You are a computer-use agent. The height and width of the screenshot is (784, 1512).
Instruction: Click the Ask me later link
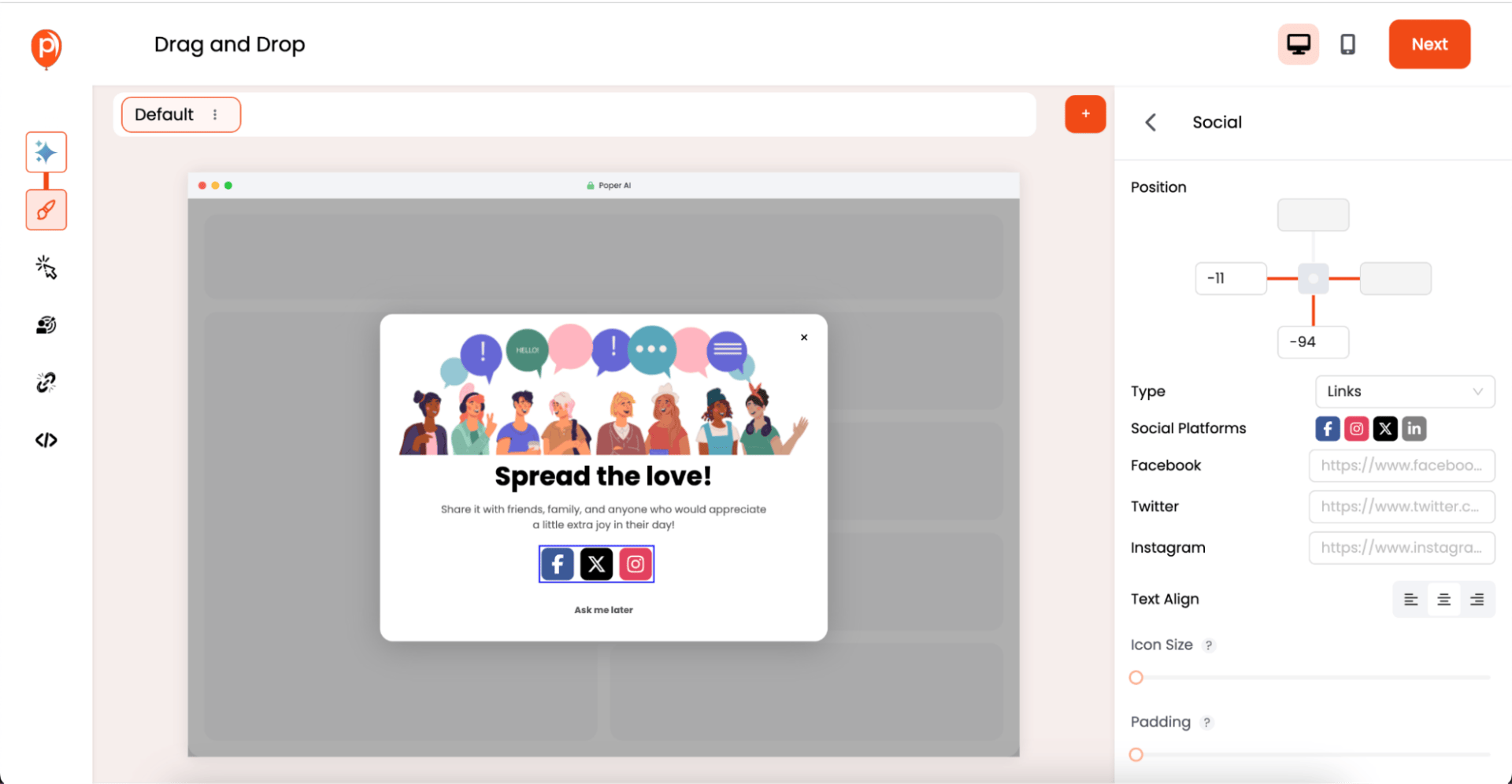pyautogui.click(x=603, y=610)
